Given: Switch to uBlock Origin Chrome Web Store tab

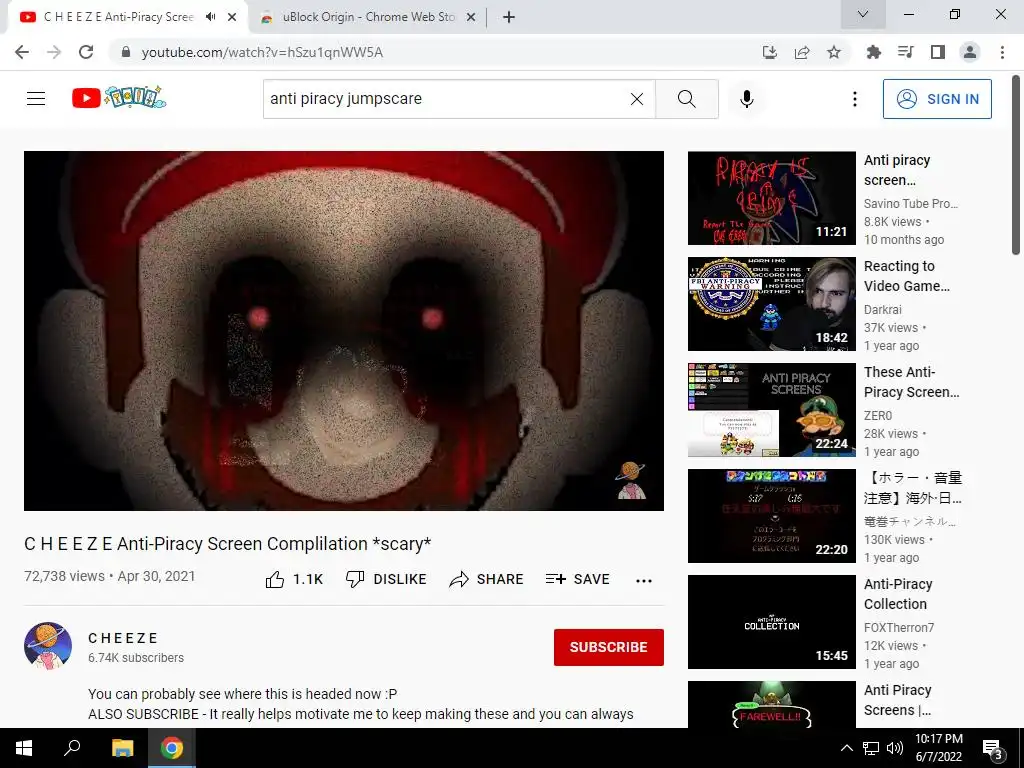Looking at the screenshot, I should coord(368,17).
